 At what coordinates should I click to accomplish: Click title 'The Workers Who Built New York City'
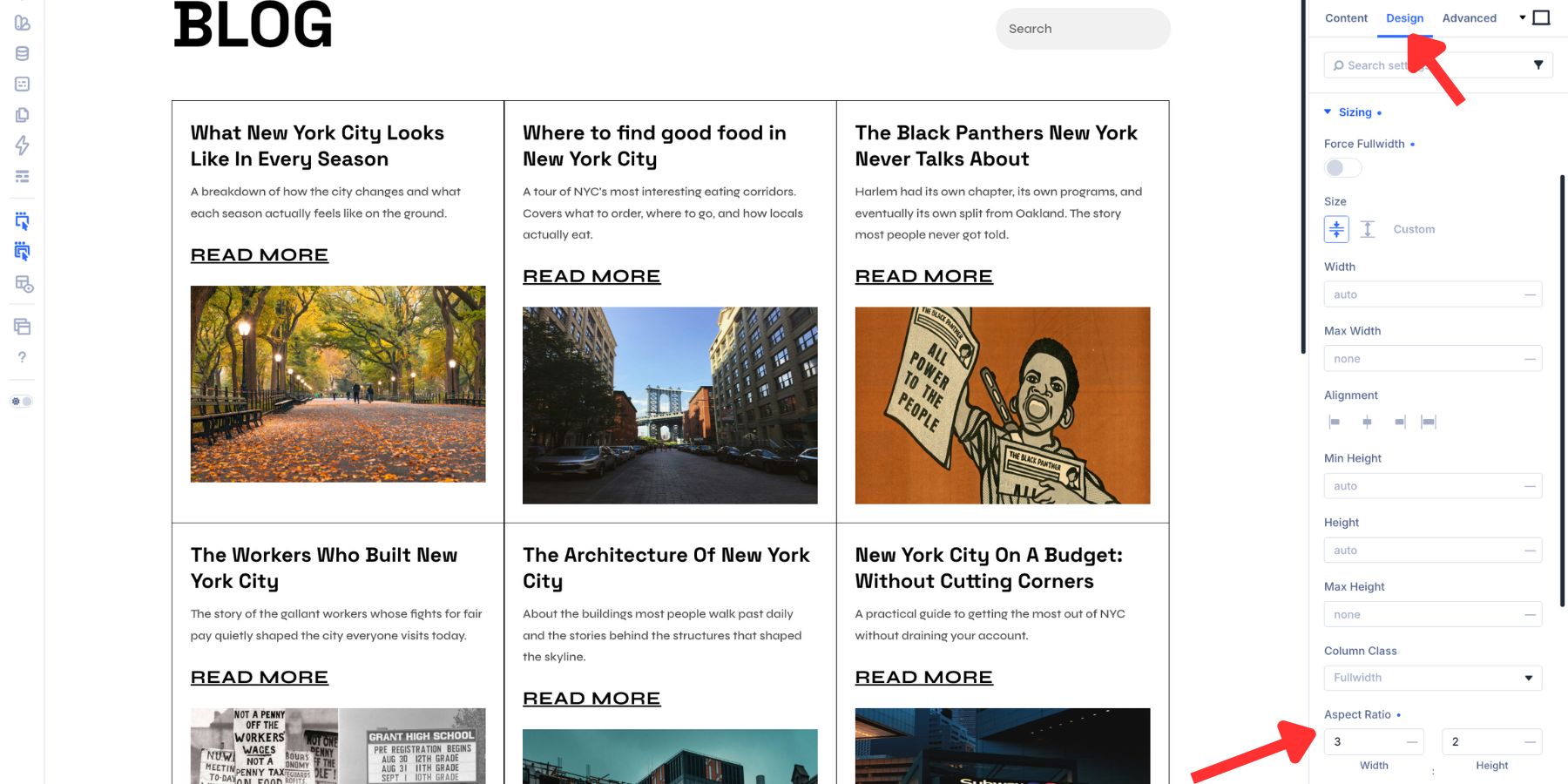point(324,568)
